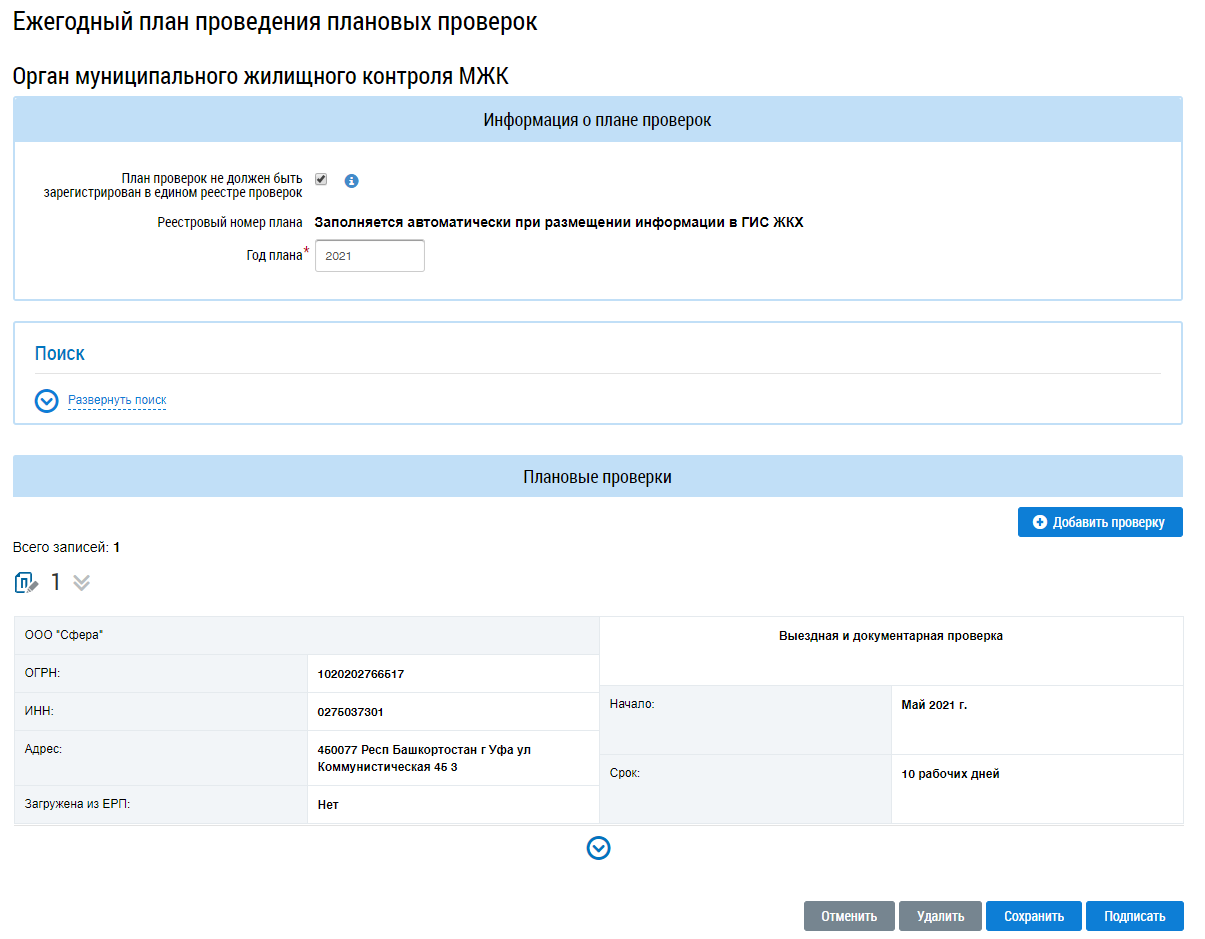
Task: Expand search using the circled chevron icon
Action: (46, 401)
